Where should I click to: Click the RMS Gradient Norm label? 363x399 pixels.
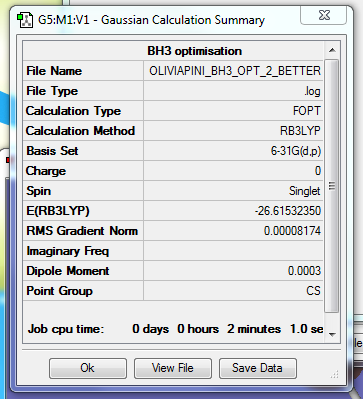82,231
